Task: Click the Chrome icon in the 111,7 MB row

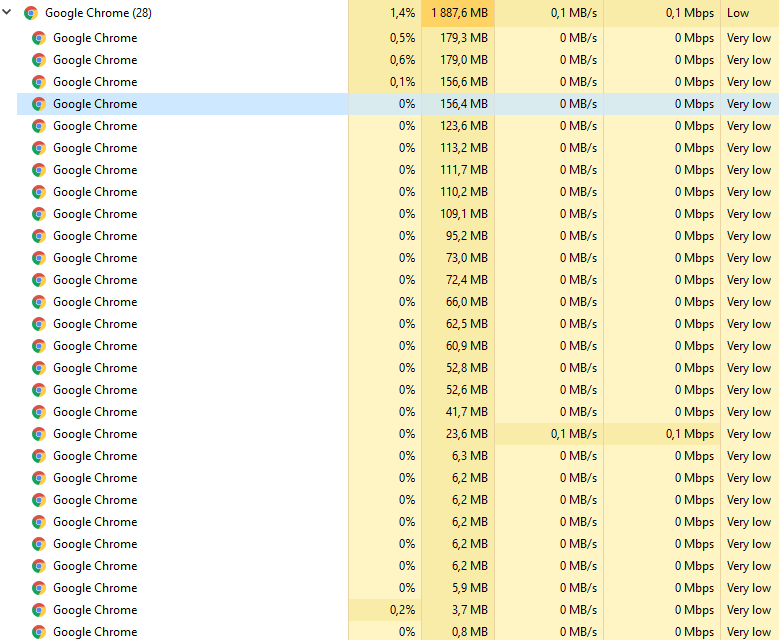Action: 39,170
